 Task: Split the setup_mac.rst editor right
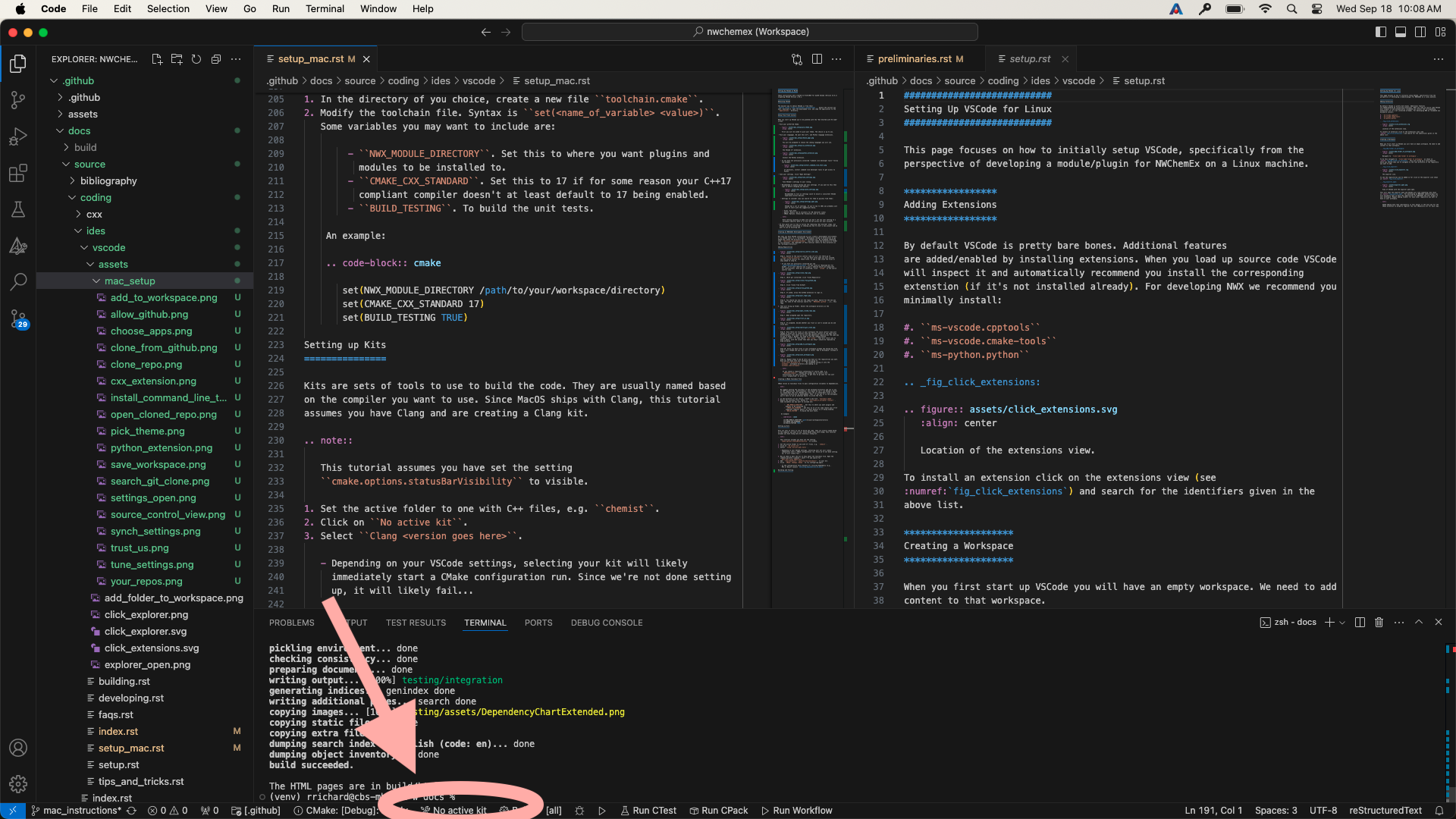tap(817, 59)
